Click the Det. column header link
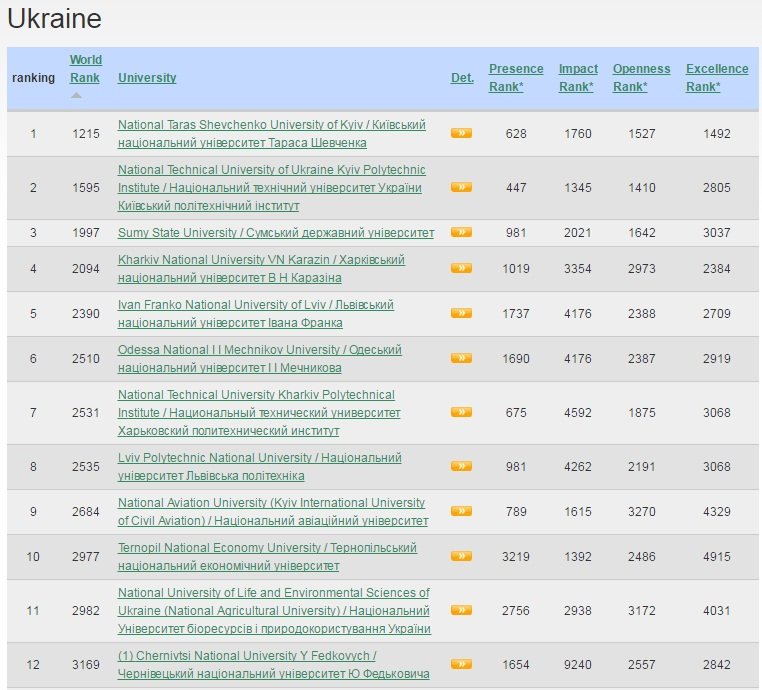762x690 pixels. tap(462, 78)
